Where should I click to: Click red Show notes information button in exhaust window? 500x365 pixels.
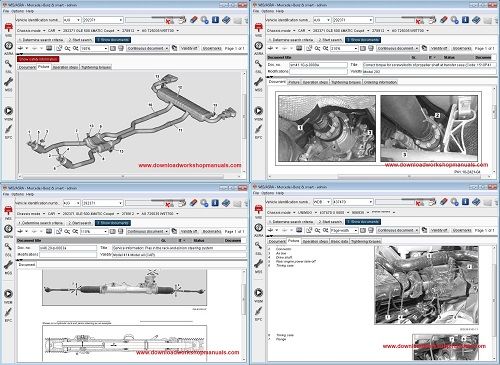pos(38,59)
